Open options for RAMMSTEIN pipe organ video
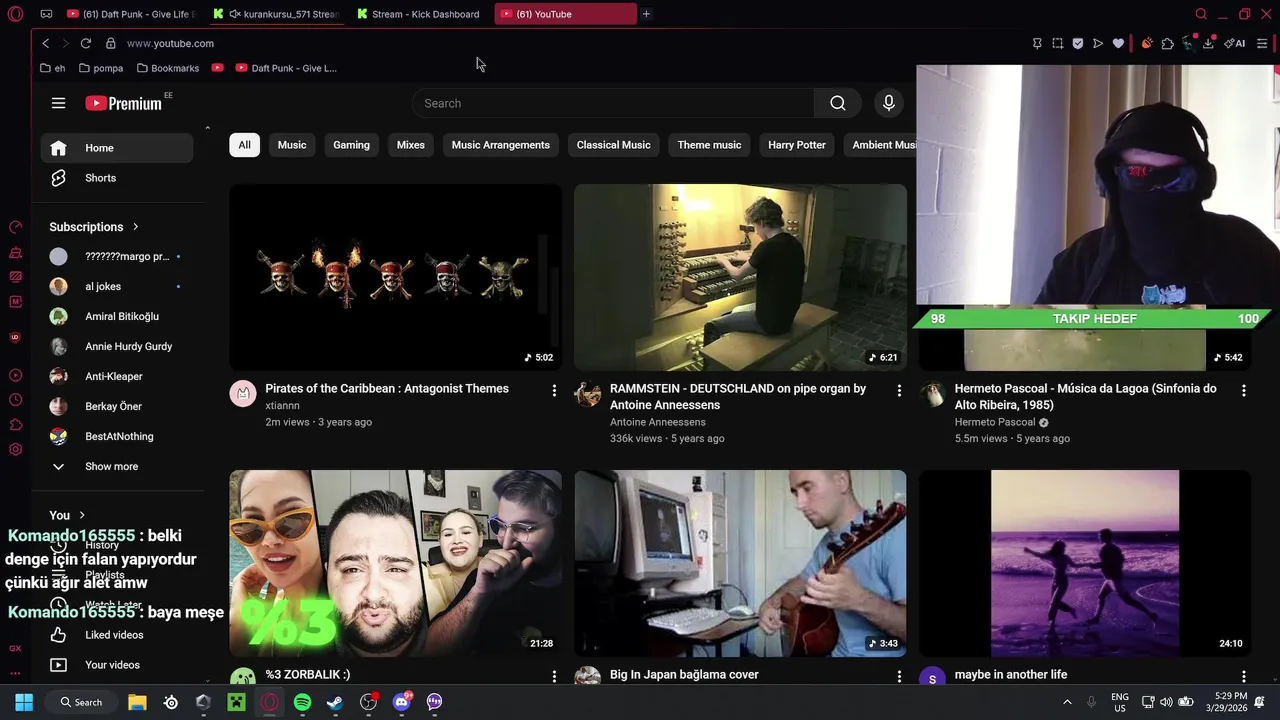This screenshot has width=1280, height=720. tap(899, 391)
